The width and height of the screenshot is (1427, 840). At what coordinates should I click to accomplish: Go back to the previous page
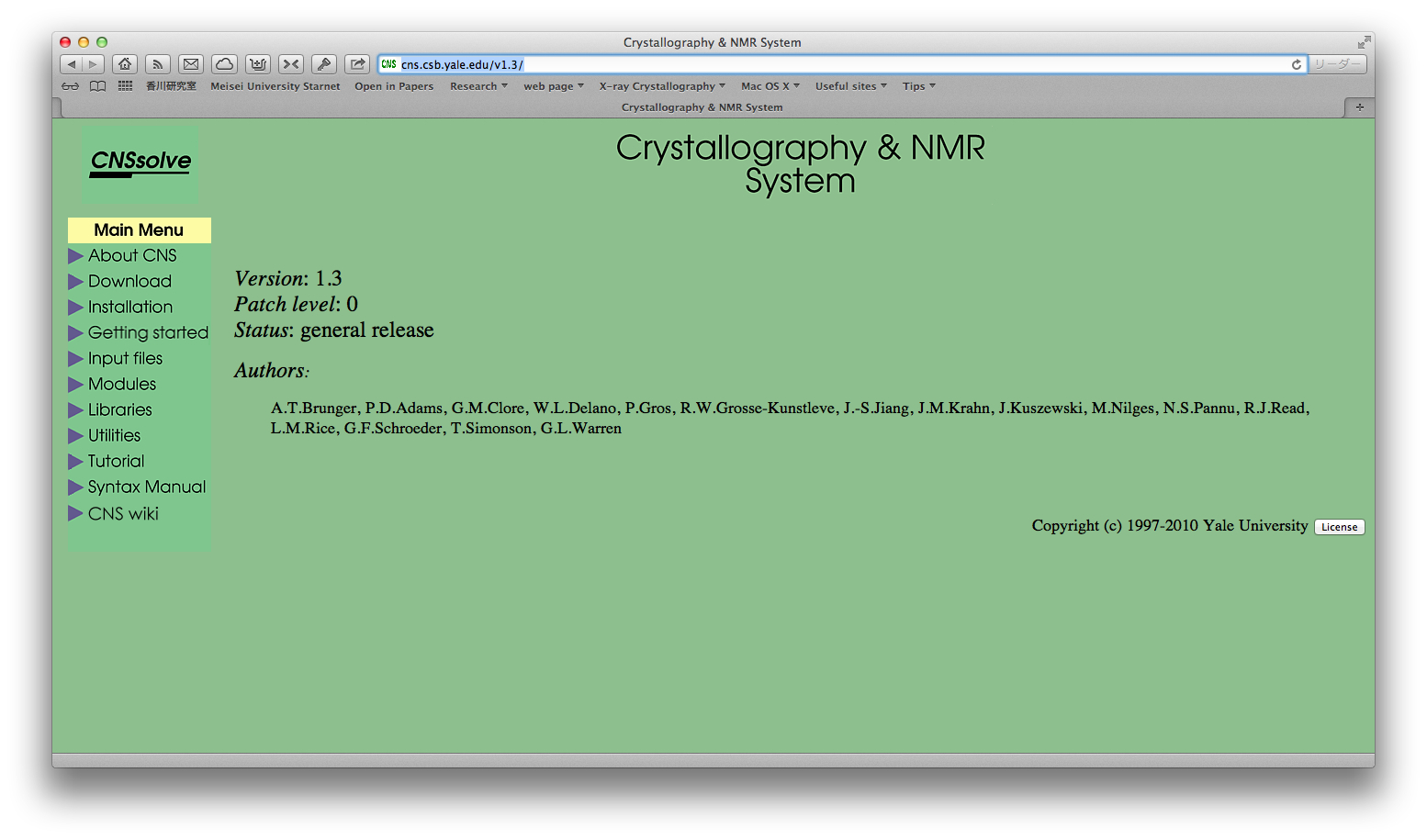tap(72, 64)
